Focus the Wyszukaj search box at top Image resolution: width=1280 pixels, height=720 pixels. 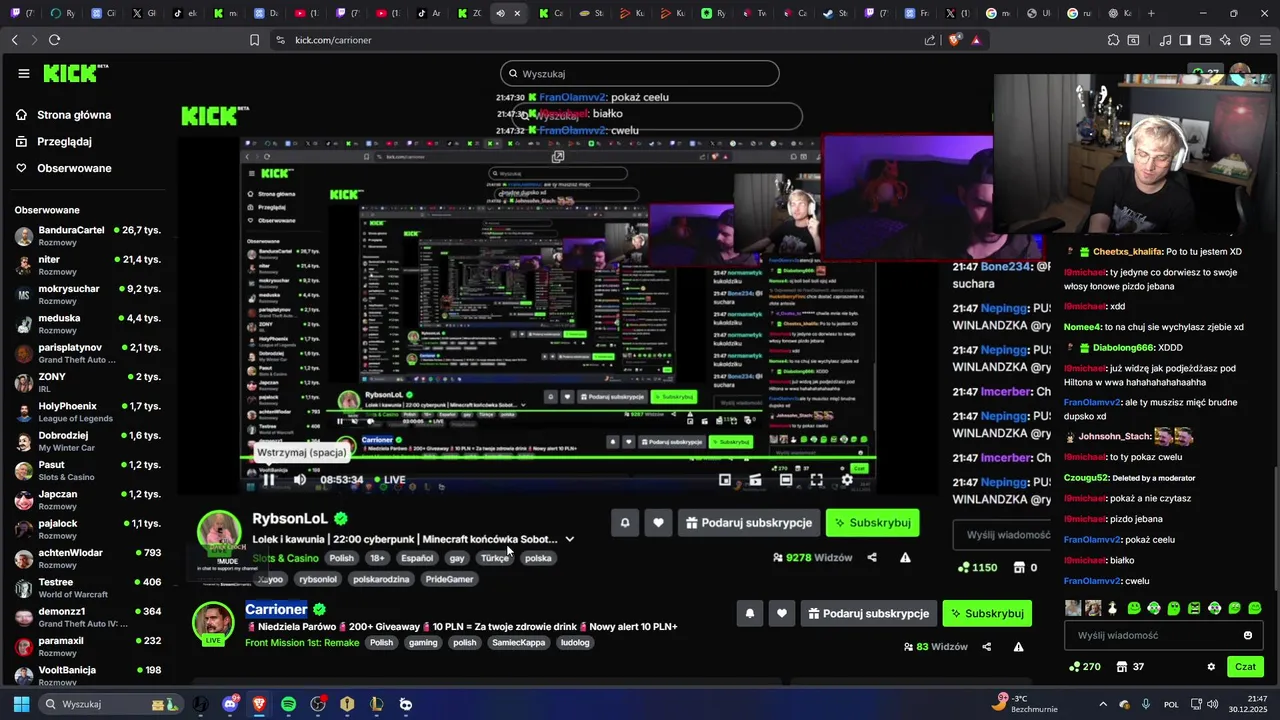coord(640,74)
